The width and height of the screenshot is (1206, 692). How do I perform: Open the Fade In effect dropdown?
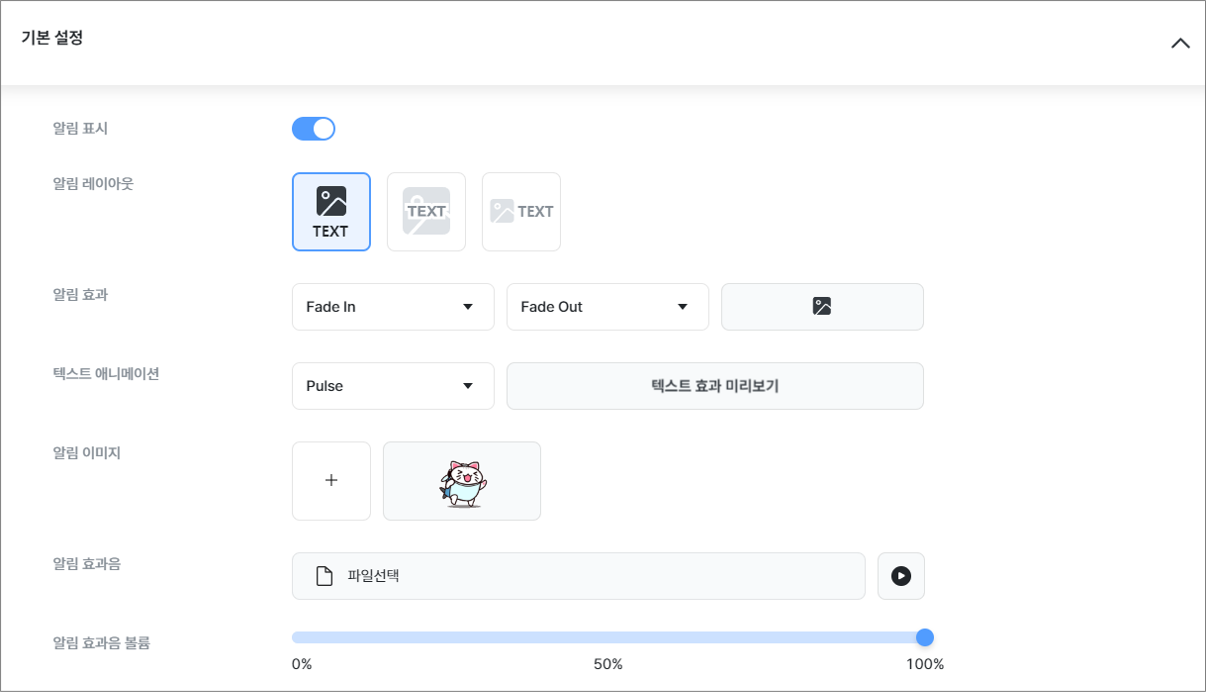393,307
